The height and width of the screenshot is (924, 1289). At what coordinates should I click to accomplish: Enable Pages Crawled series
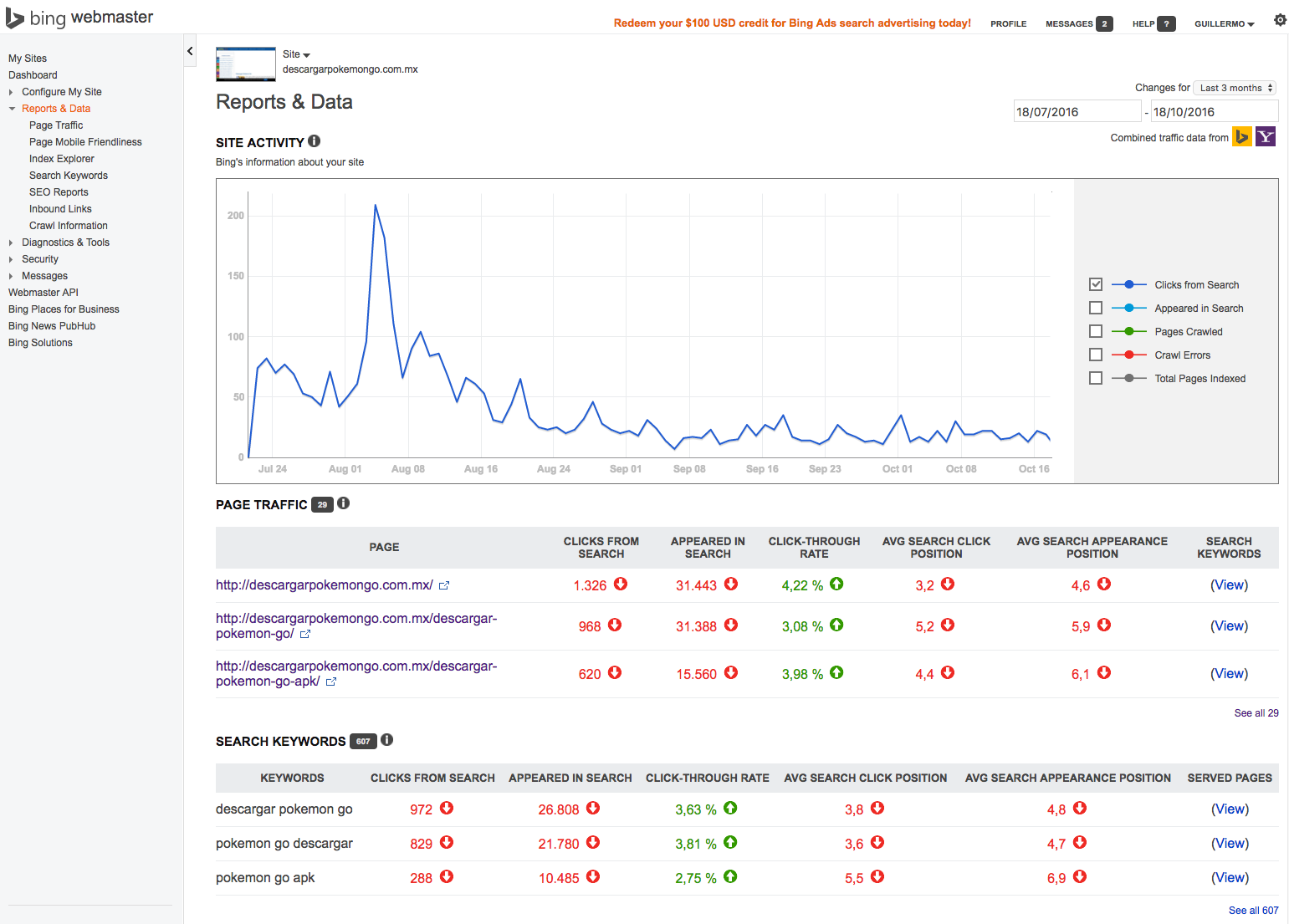tap(1096, 331)
